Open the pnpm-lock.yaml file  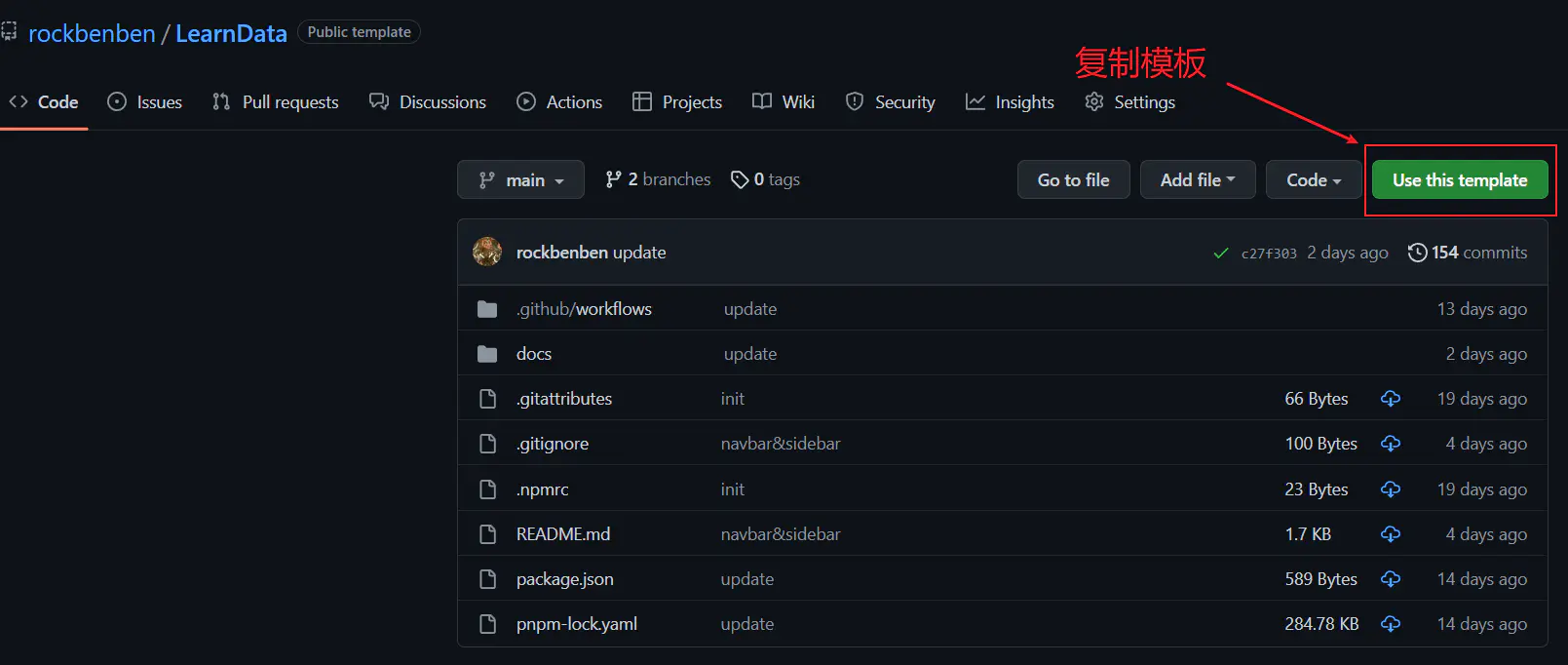(x=577, y=624)
